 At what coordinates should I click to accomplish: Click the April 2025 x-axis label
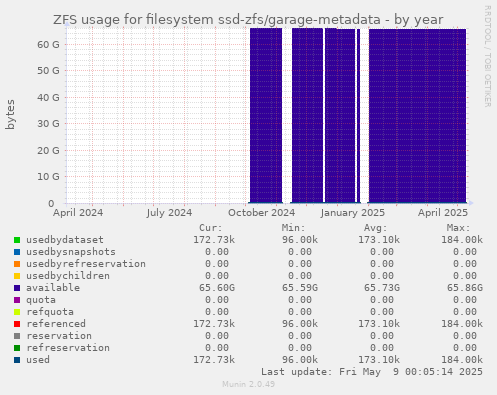443,213
